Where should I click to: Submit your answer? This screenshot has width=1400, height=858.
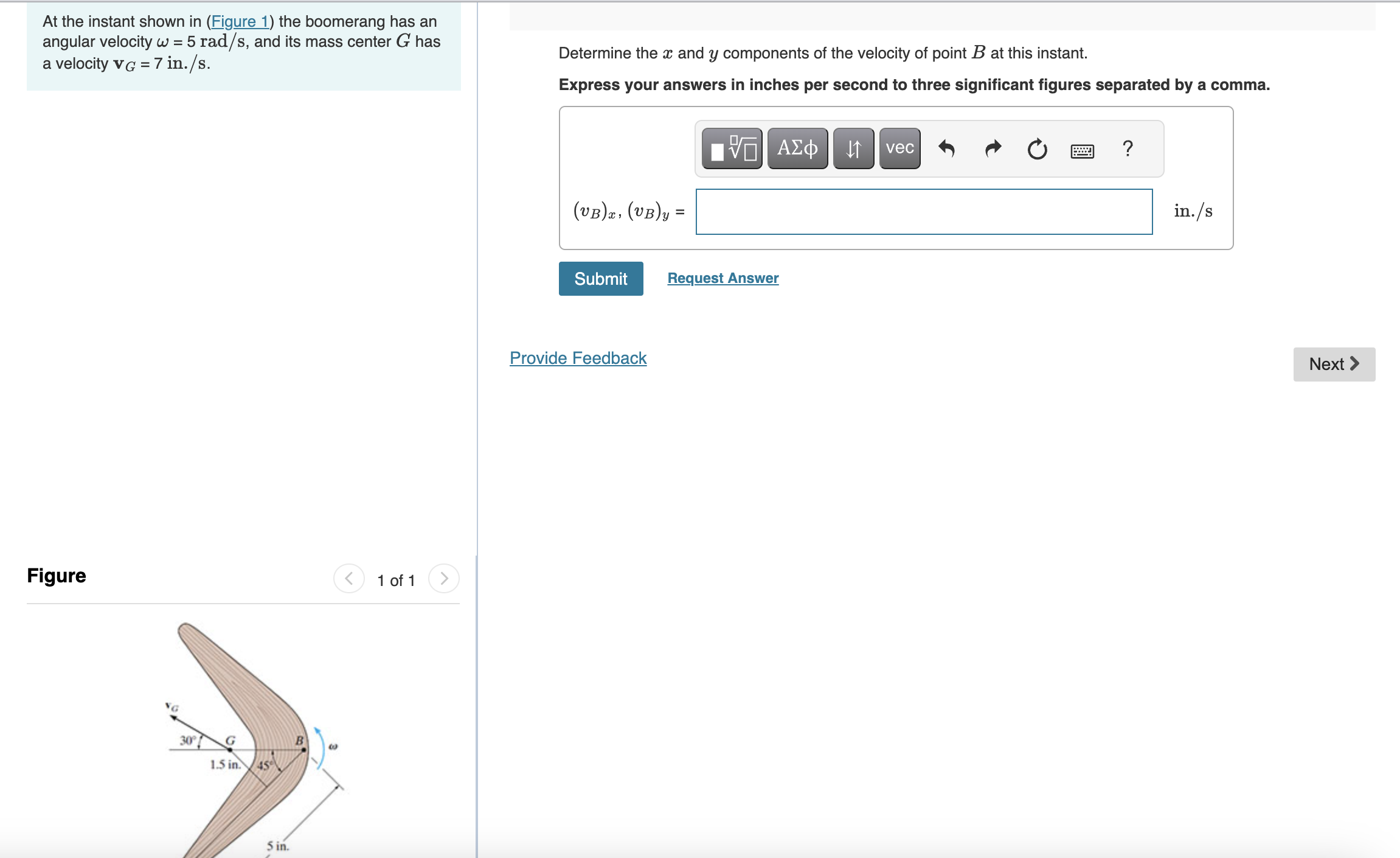click(600, 278)
